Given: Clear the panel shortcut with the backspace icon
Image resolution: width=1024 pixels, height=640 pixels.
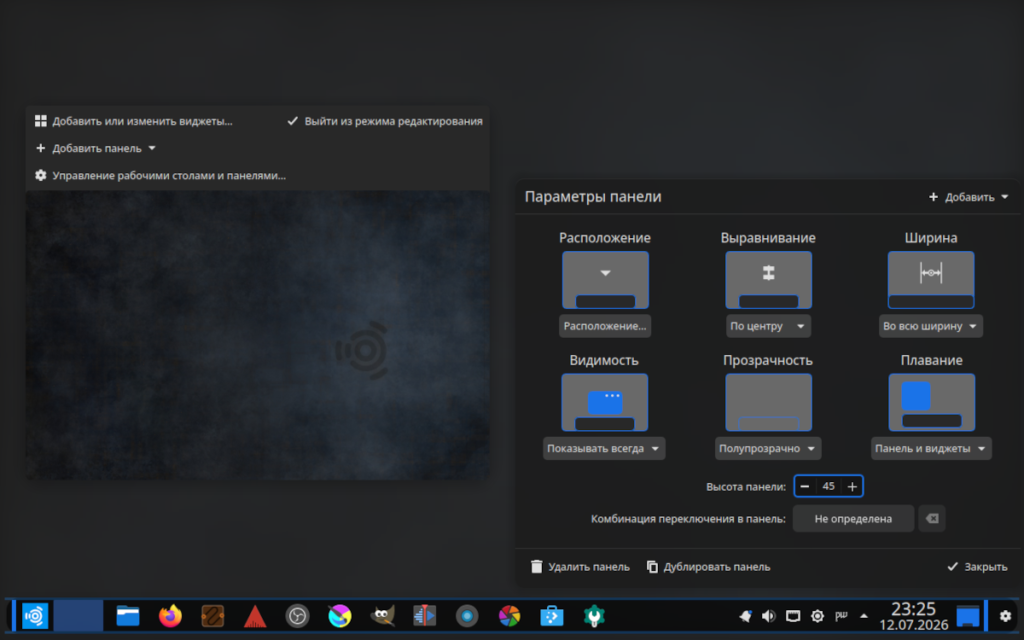Looking at the screenshot, I should coord(932,519).
